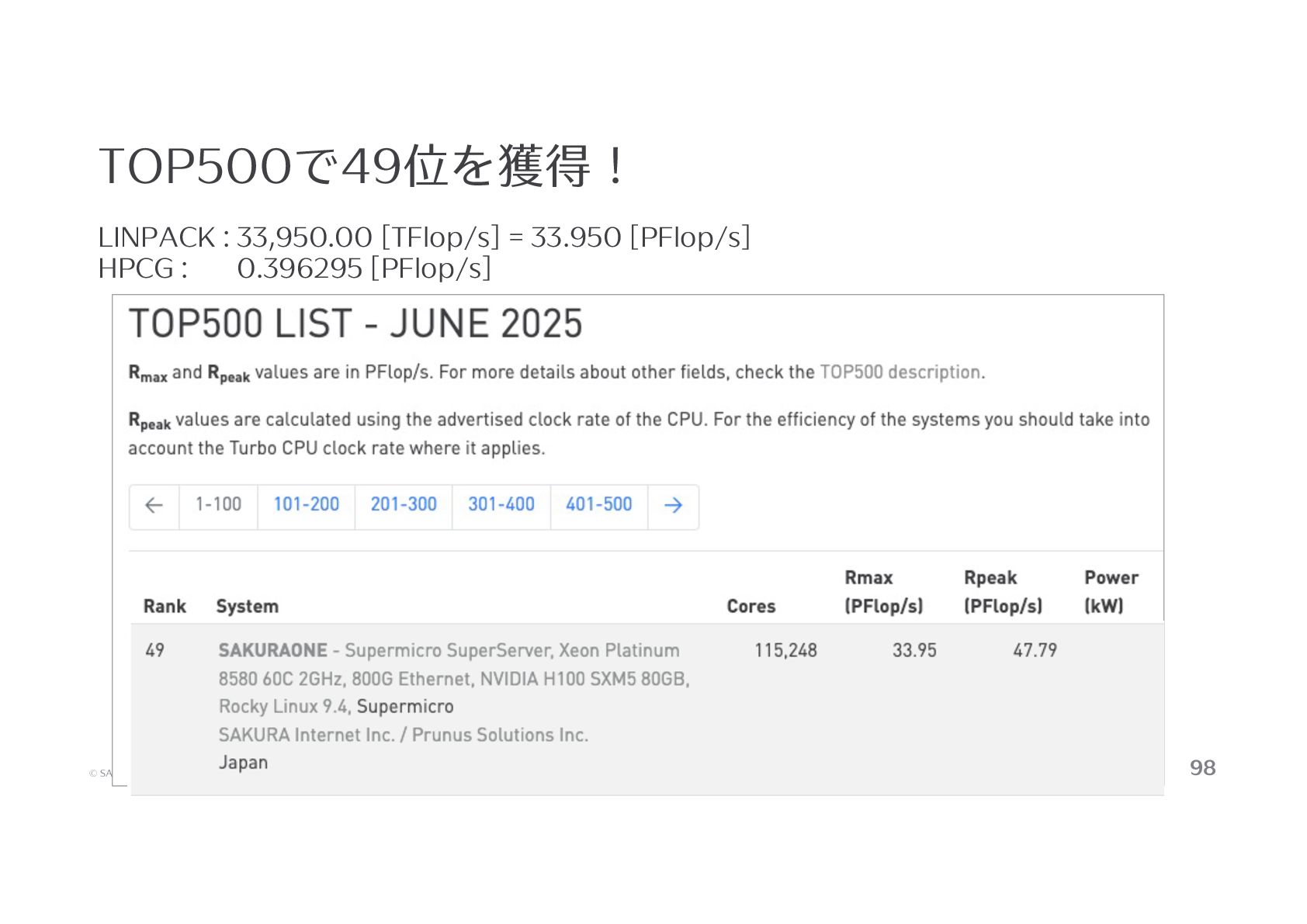The width and height of the screenshot is (1307, 924).
Task: Open the TOP500 description link
Action: coord(900,372)
